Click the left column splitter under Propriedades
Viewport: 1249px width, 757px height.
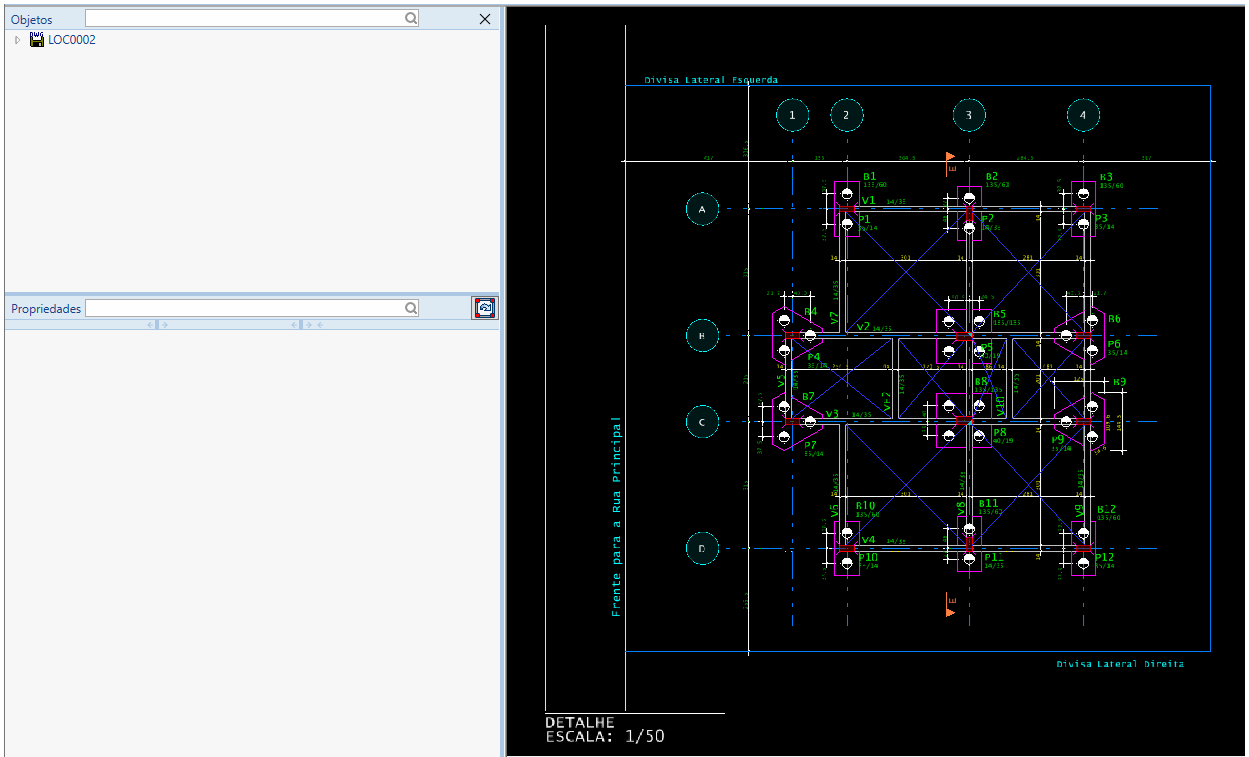(x=158, y=325)
